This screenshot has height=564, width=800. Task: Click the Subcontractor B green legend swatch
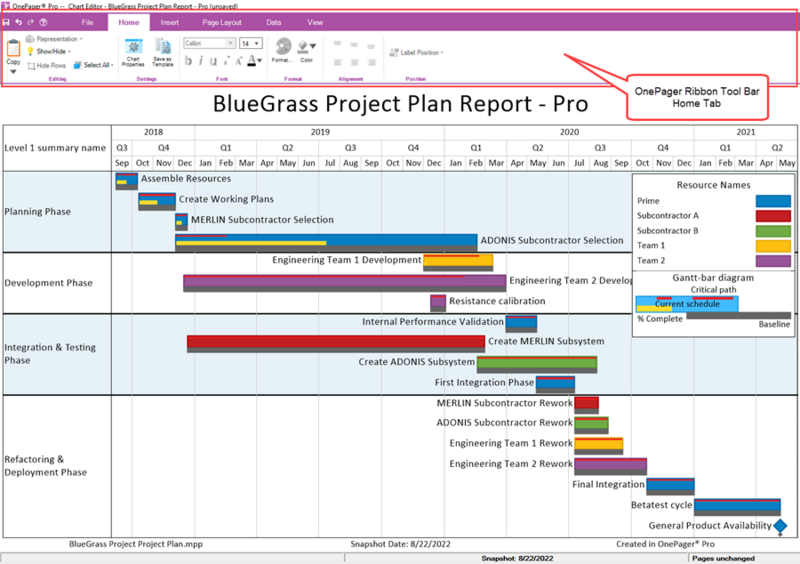point(773,231)
